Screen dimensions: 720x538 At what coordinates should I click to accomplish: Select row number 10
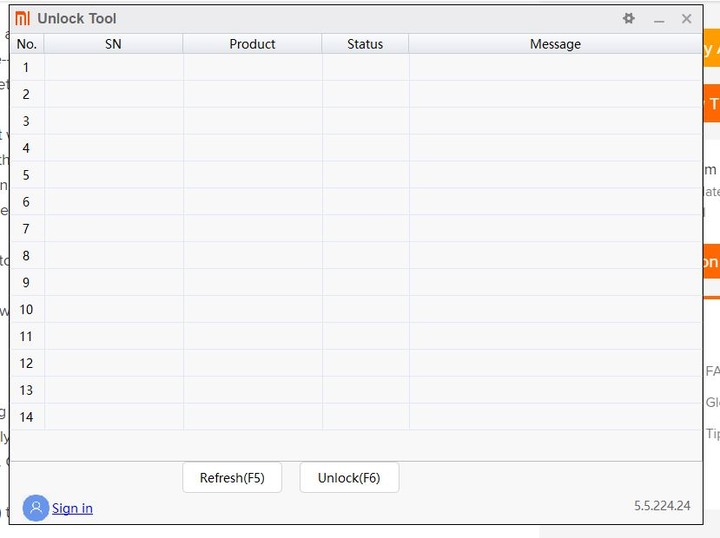tap(356, 309)
